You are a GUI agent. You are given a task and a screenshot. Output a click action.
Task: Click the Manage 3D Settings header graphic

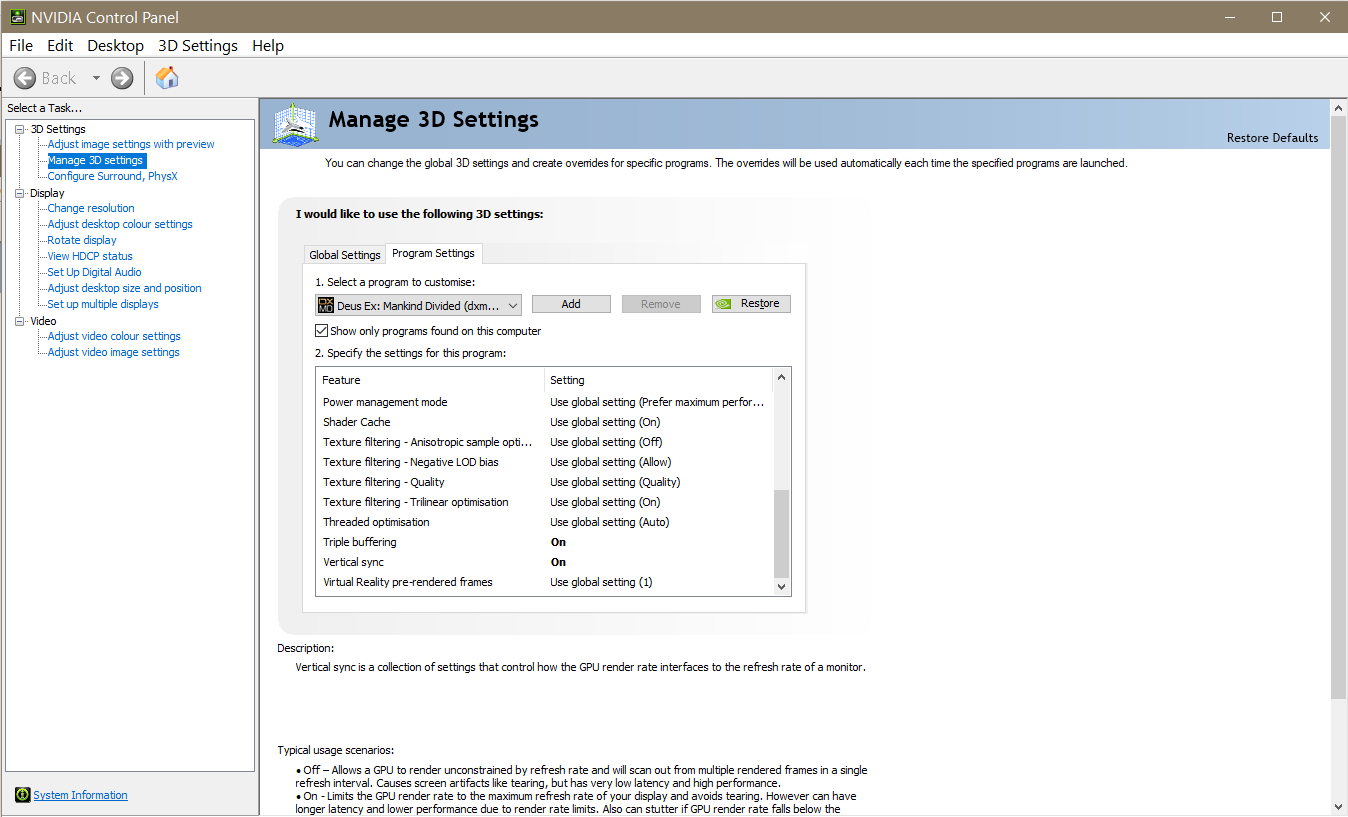tap(296, 124)
